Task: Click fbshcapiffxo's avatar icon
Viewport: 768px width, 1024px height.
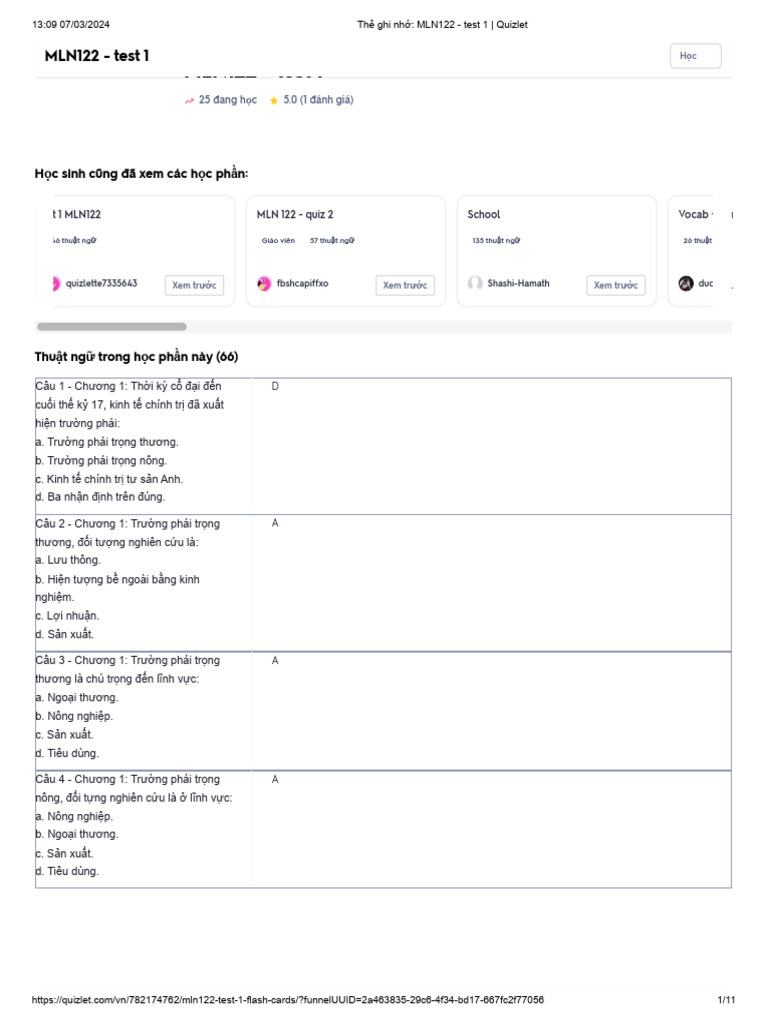Action: coord(264,284)
